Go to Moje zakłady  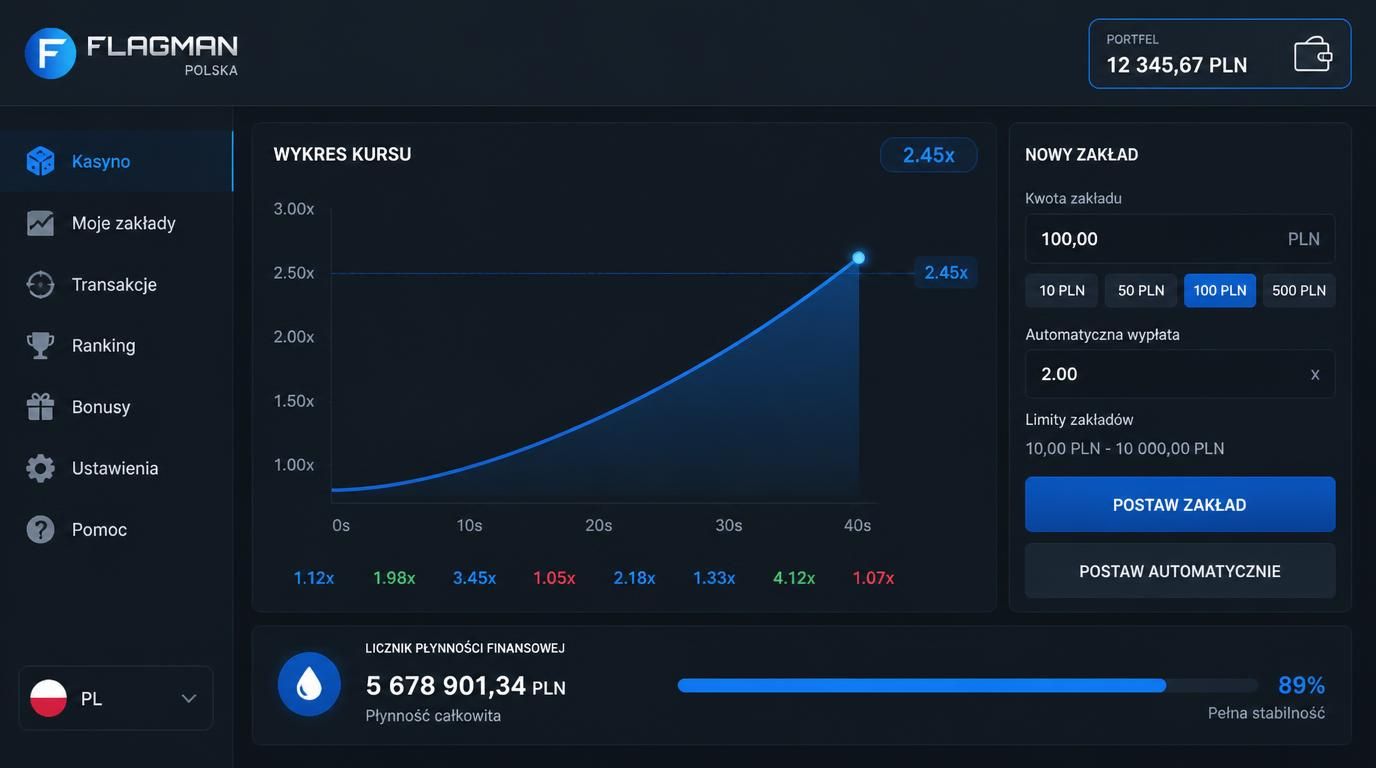pyautogui.click(x=116, y=223)
